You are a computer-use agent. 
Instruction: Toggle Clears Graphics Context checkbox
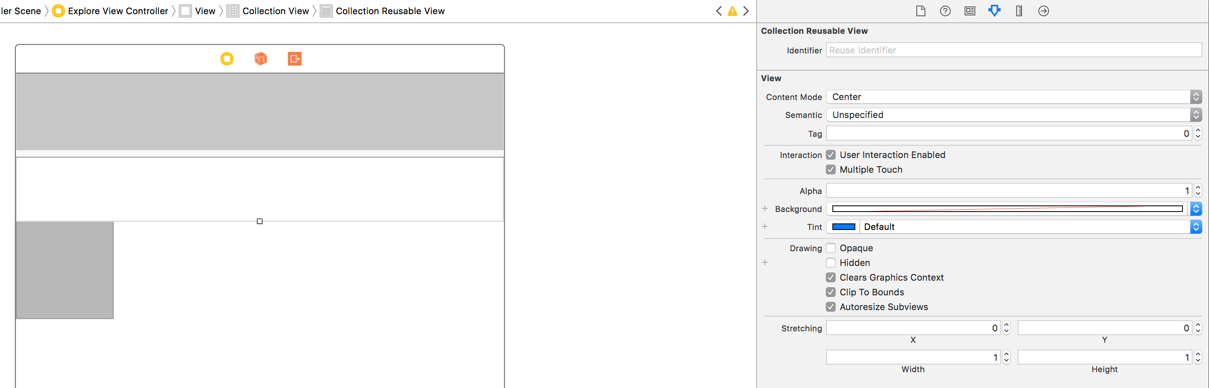point(831,278)
